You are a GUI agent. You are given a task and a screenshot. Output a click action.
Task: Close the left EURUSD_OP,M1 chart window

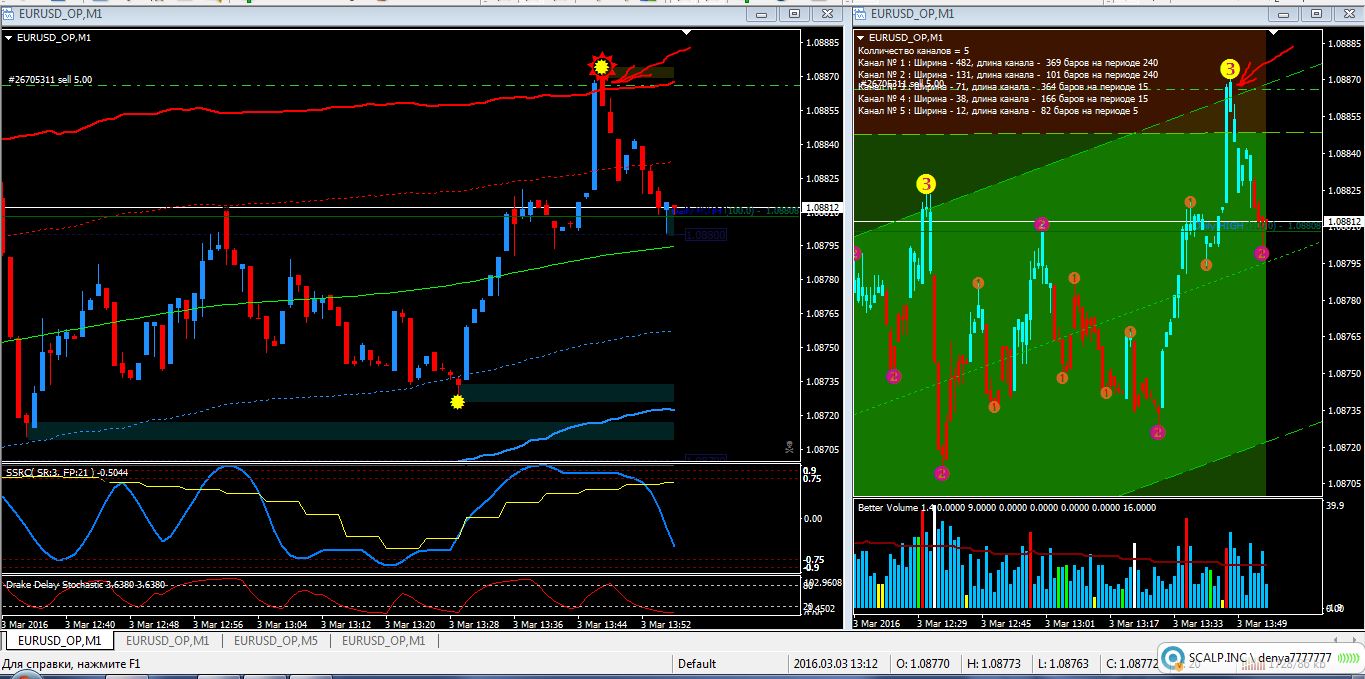tap(827, 14)
